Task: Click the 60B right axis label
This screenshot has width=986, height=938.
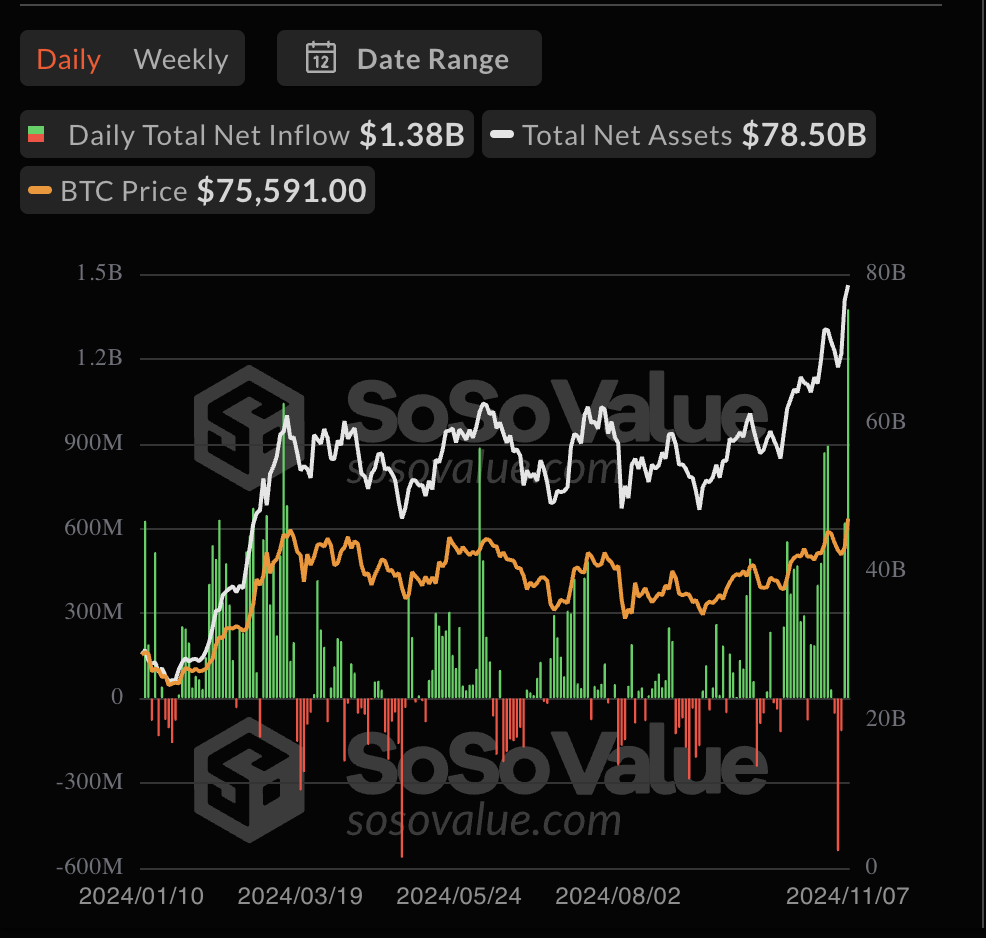Action: tap(885, 421)
